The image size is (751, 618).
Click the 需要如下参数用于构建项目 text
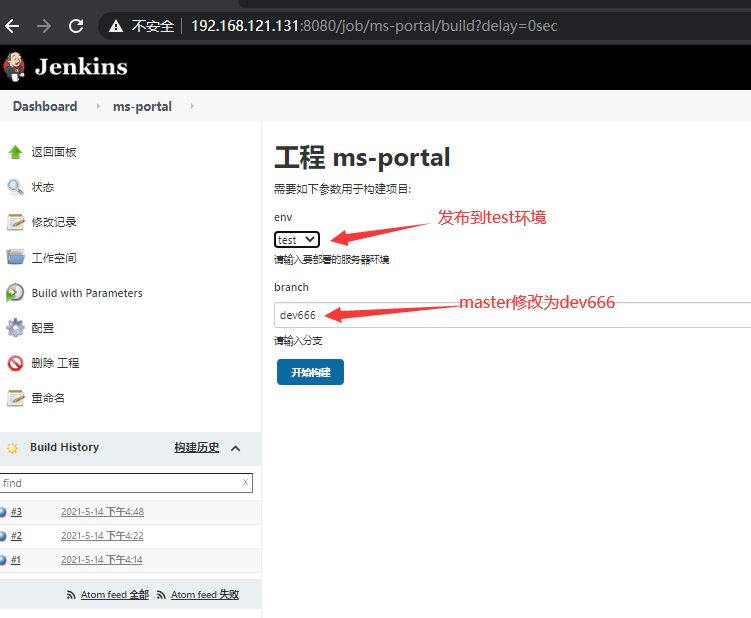coord(342,189)
